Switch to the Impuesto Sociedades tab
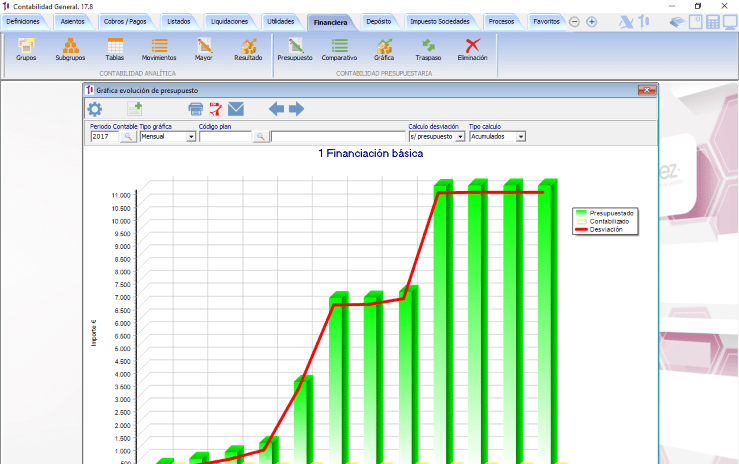 tap(440, 22)
